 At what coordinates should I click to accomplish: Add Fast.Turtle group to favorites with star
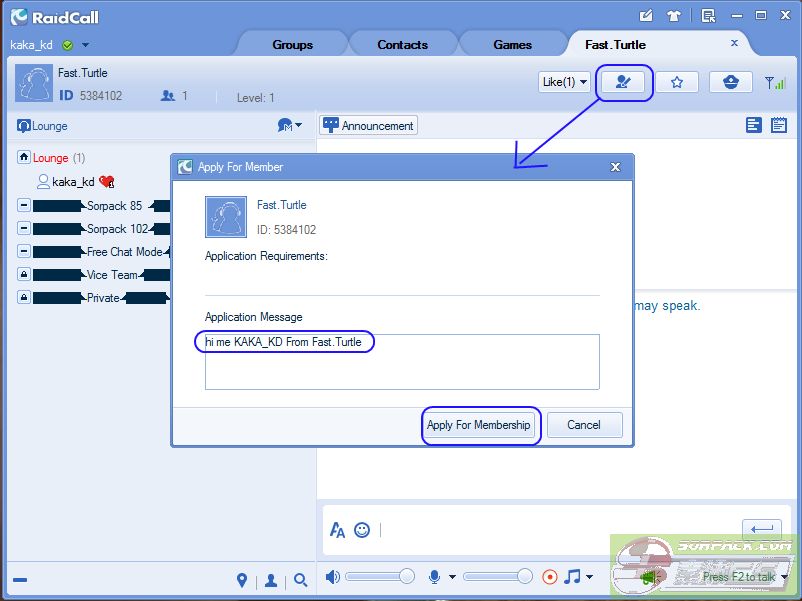(x=677, y=82)
